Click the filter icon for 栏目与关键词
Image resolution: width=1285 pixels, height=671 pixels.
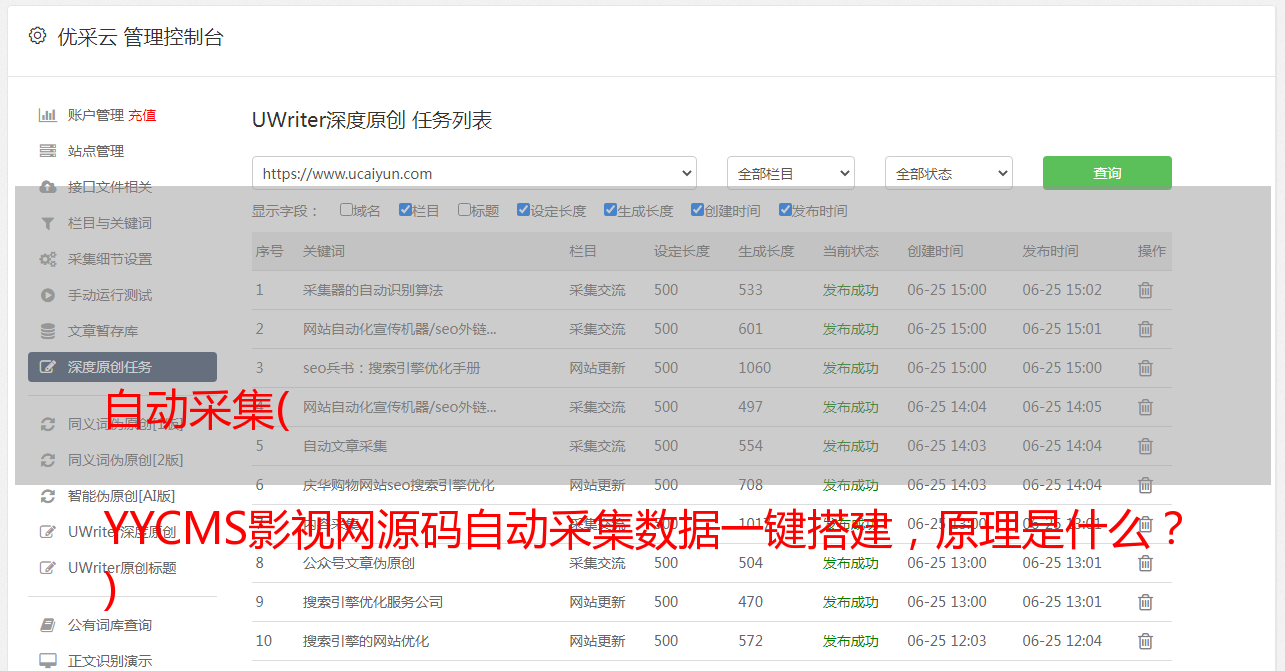(47, 223)
